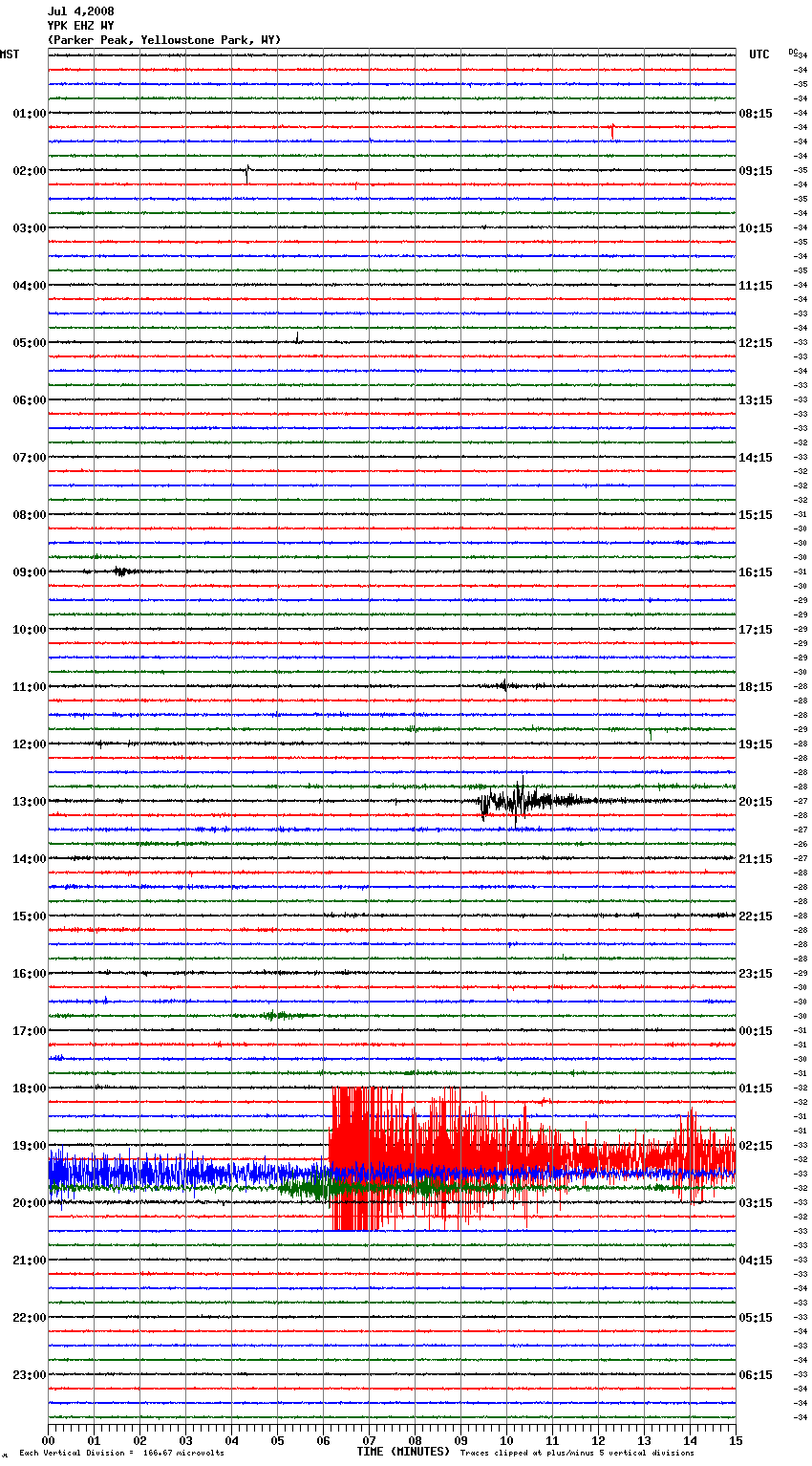Click the '22:00' MST time label

point(30,1318)
